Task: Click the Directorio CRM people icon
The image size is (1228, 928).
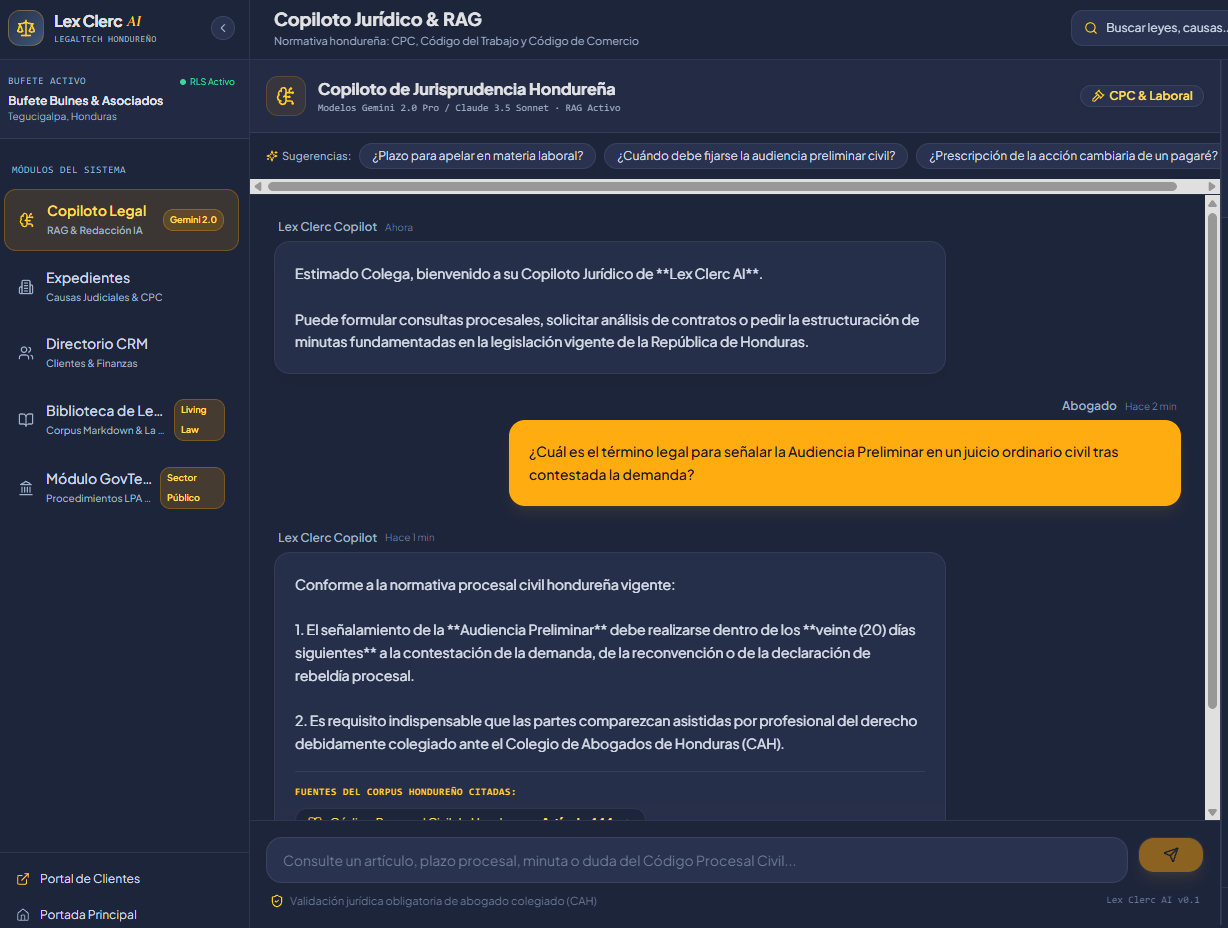Action: pos(26,353)
